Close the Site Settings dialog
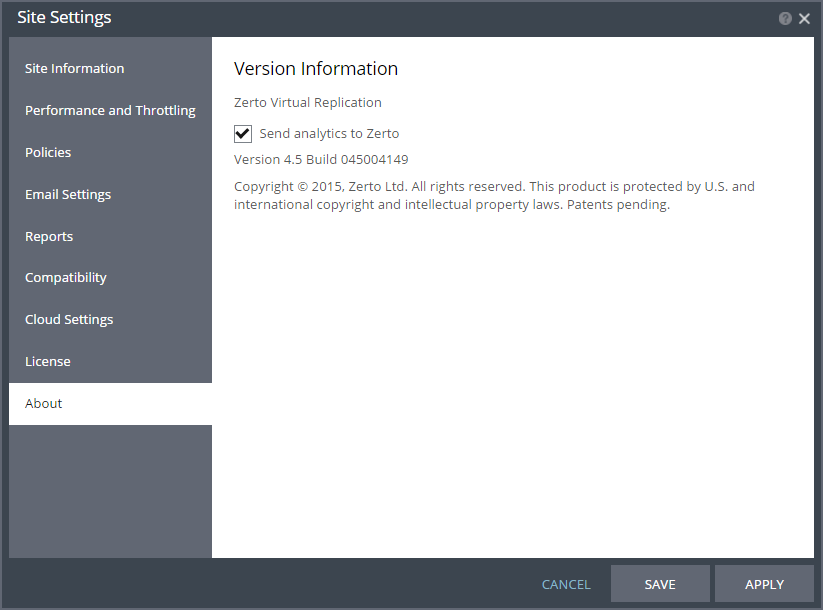 [804, 19]
